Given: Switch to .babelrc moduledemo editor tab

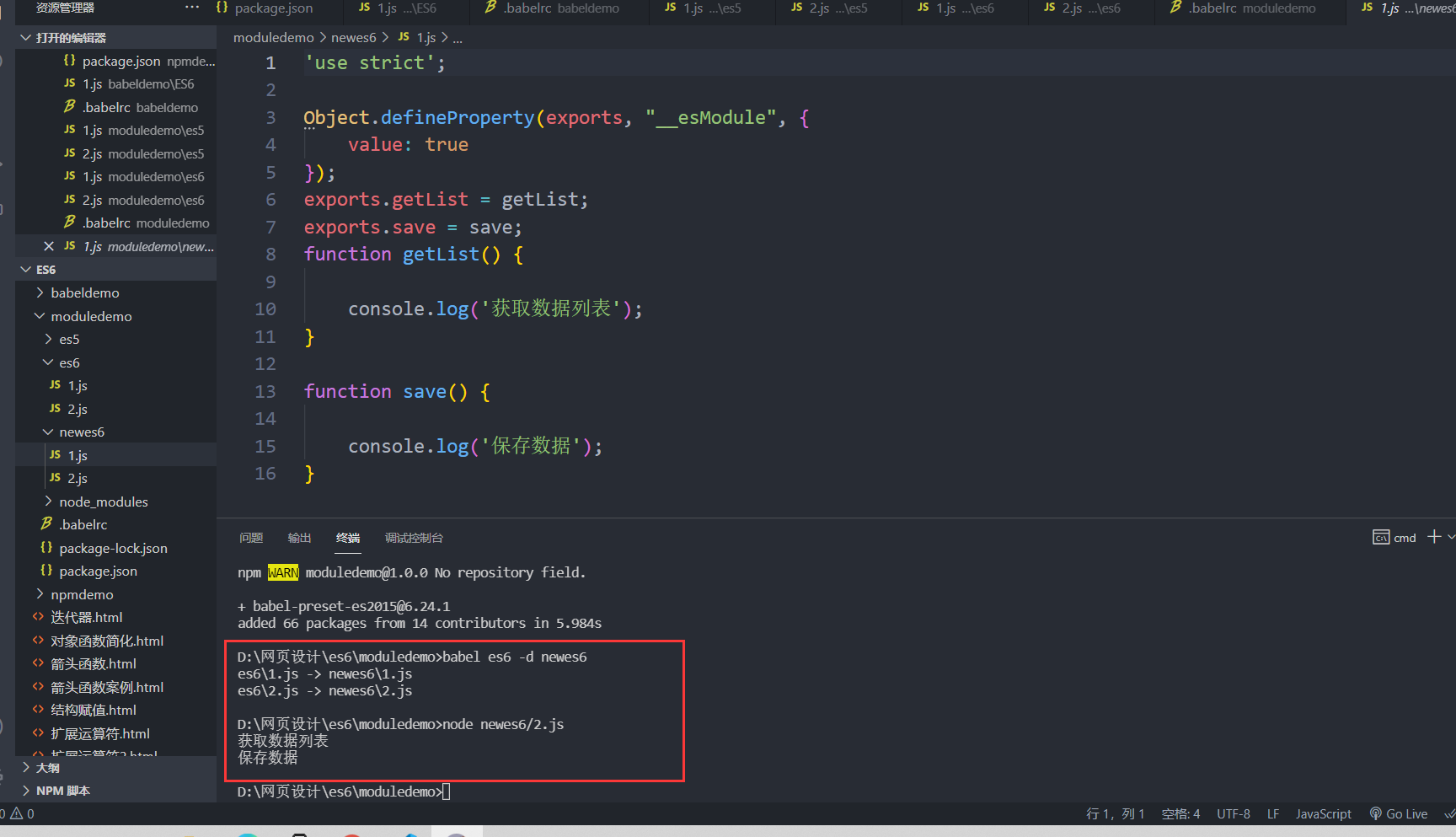Looking at the screenshot, I should [x=1250, y=8].
